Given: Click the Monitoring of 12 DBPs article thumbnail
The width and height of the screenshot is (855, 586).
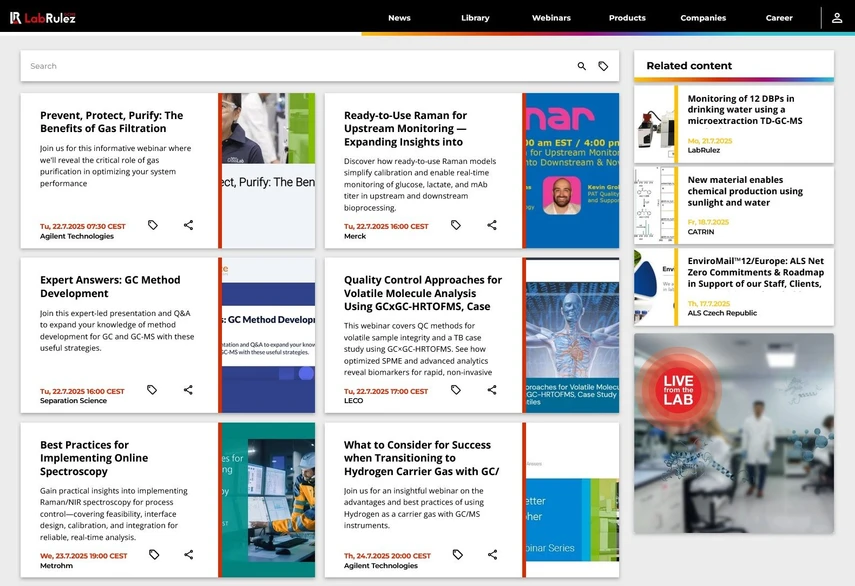Looking at the screenshot, I should click(654, 124).
